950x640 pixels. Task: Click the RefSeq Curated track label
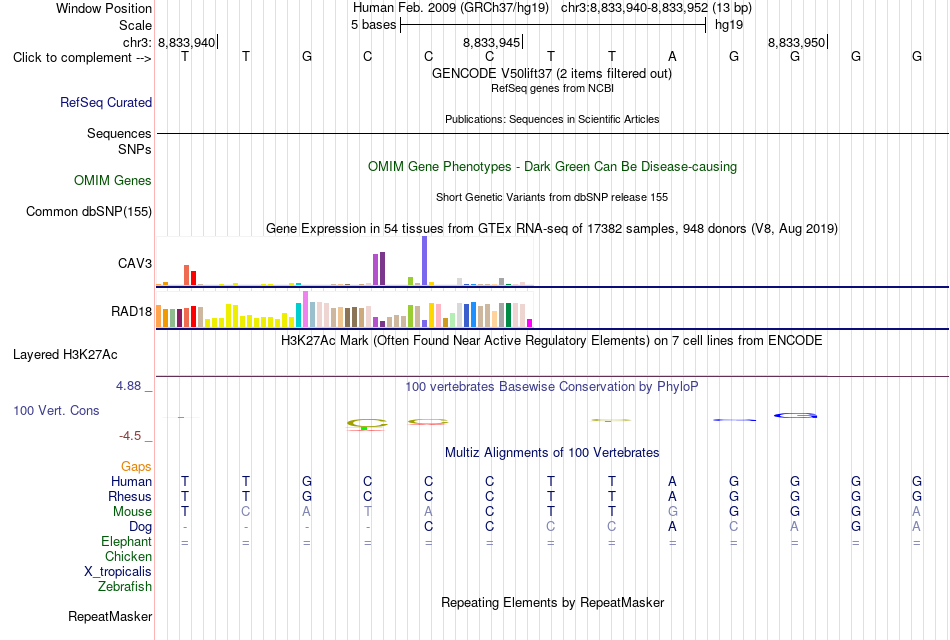[106, 102]
